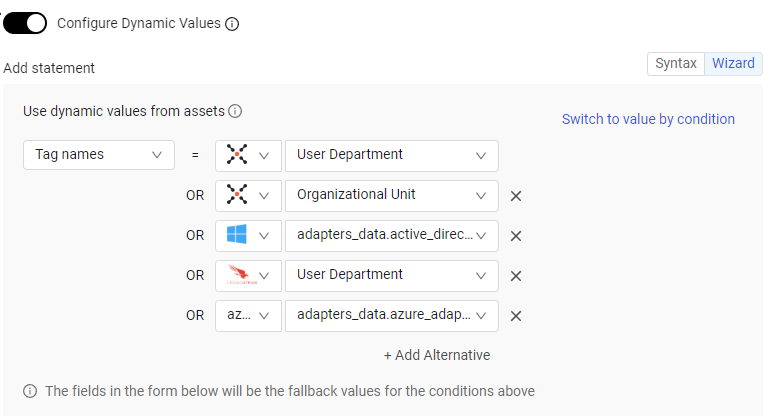Remove the active directory alternative row

tap(516, 236)
